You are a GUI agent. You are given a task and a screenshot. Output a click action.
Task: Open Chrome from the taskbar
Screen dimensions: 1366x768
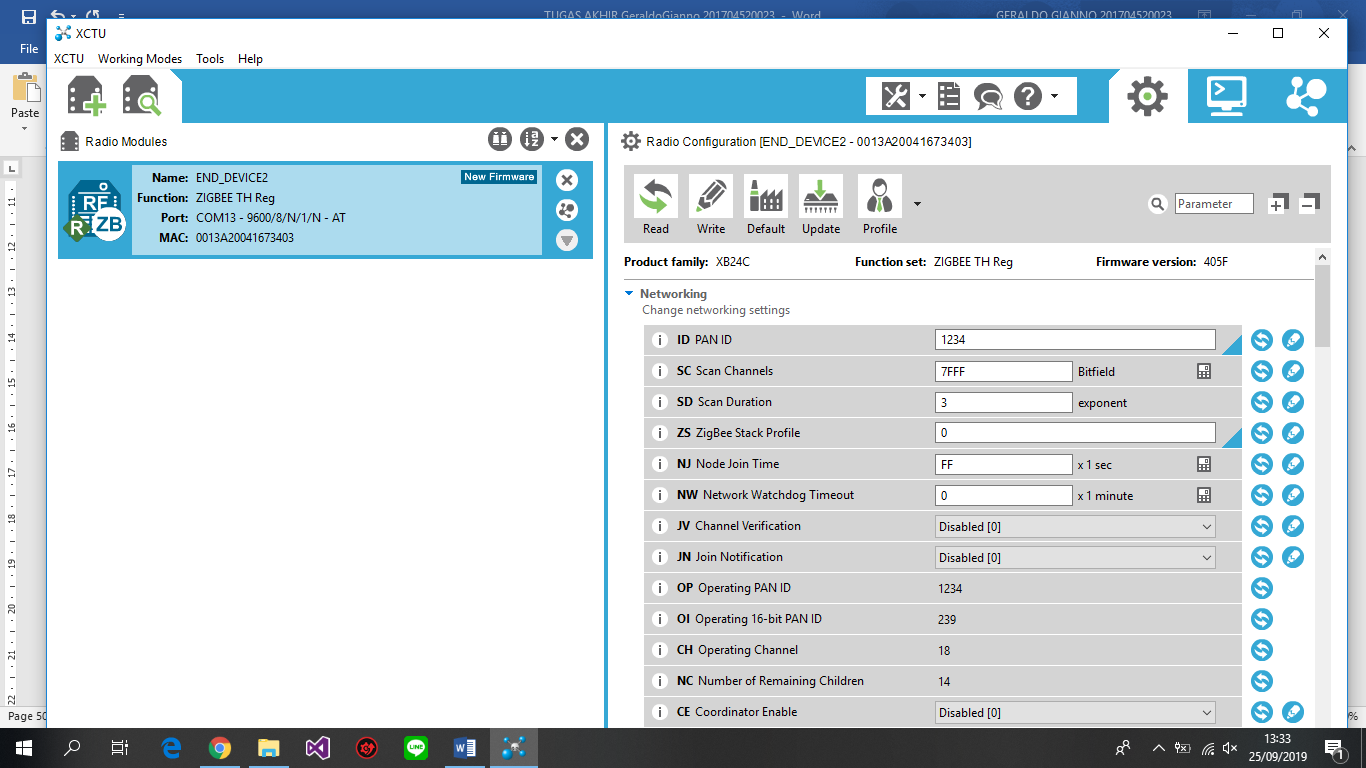220,747
